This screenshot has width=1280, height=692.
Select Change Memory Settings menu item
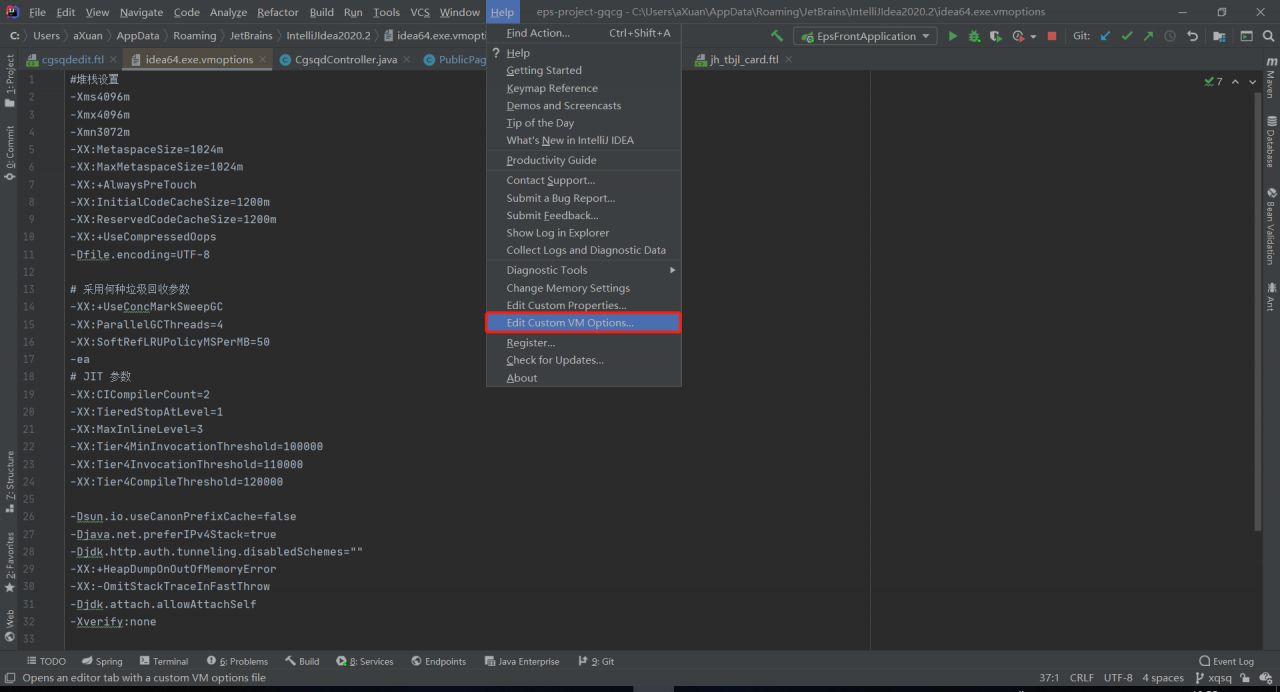point(584,288)
